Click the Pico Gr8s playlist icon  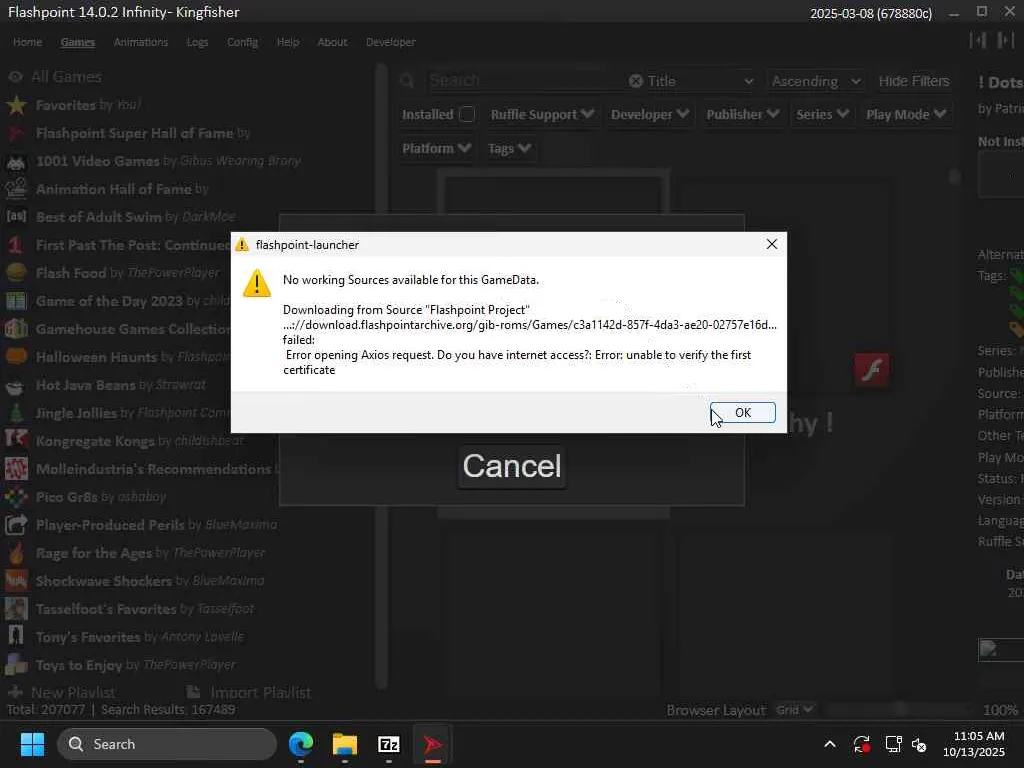tap(16, 497)
